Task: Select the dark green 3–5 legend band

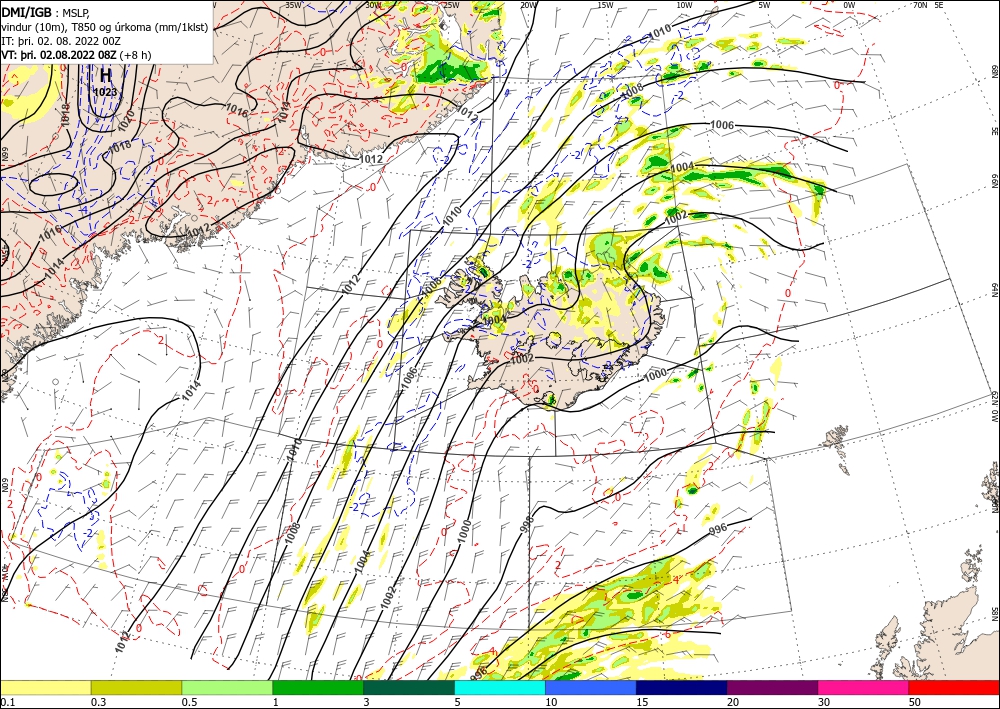Action: [x=409, y=687]
